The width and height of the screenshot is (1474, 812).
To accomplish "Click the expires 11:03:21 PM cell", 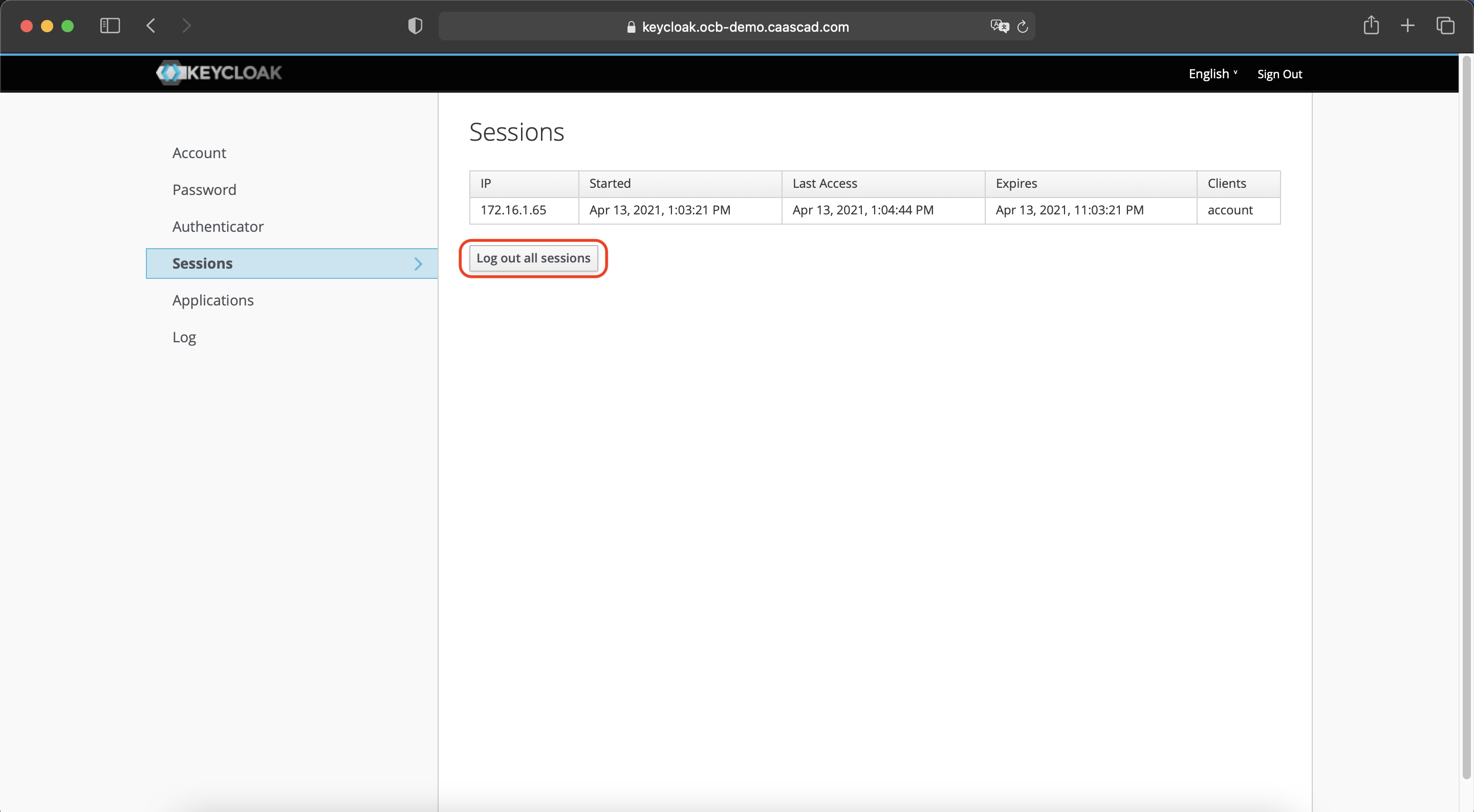I will pos(1091,211).
